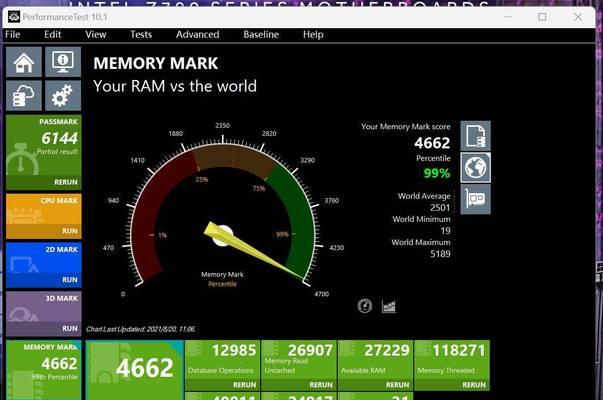Click the 27229 Available RAM score
The image size is (603, 400).
tap(387, 350)
